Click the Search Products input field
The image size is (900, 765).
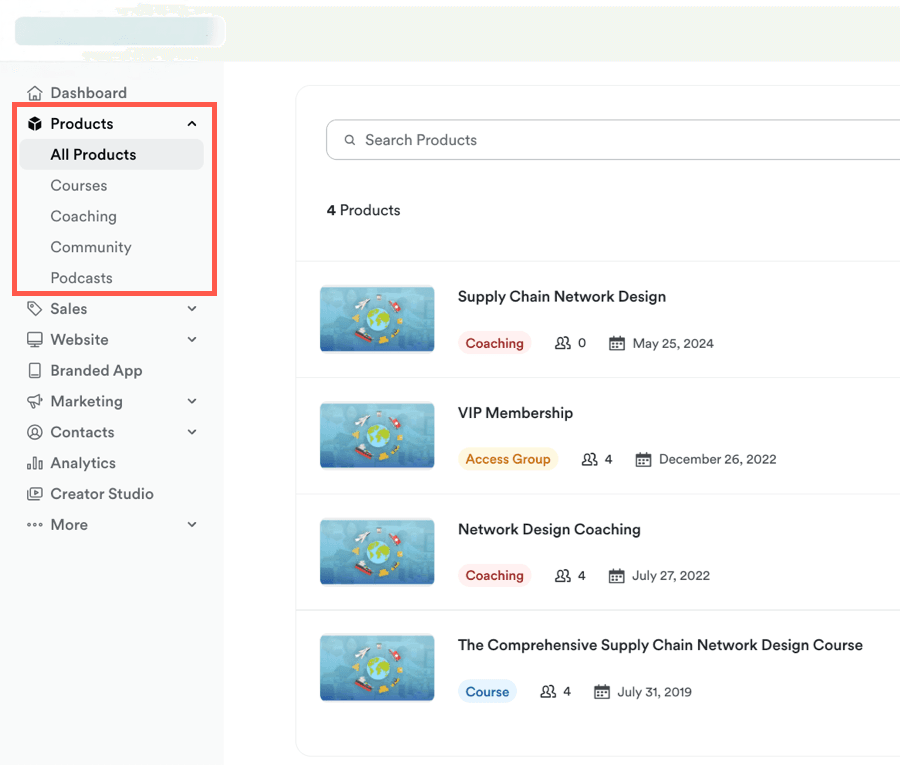tap(620, 140)
